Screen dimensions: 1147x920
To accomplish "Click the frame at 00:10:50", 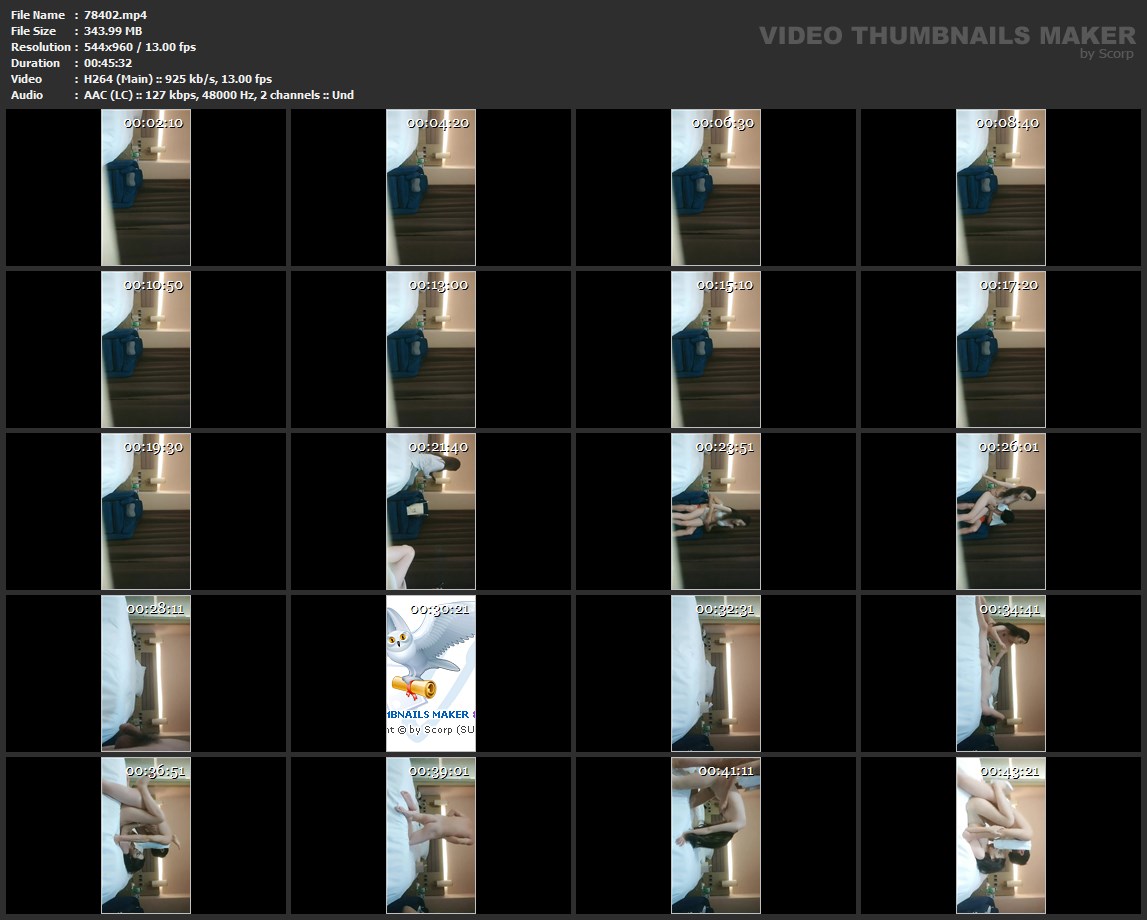I will coord(146,349).
